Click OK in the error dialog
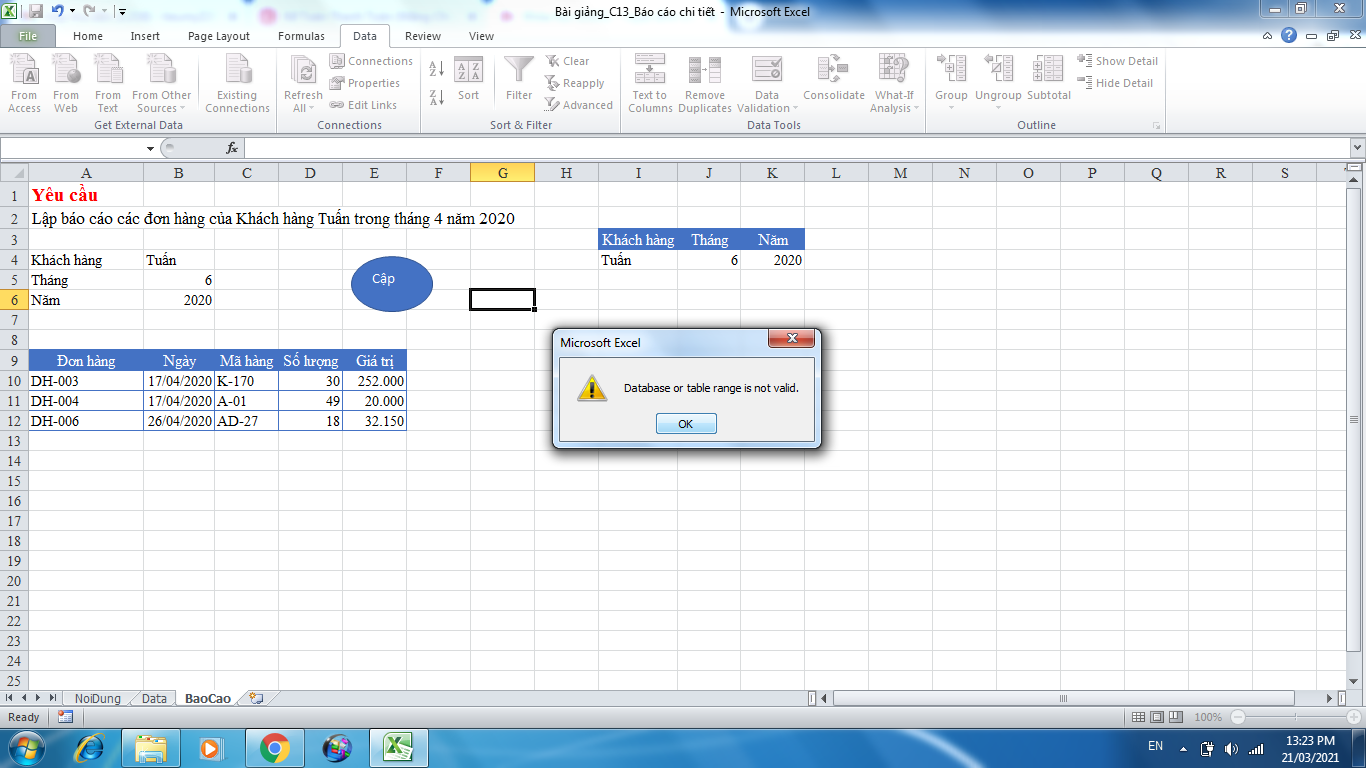This screenshot has height=768, width=1366. click(686, 424)
